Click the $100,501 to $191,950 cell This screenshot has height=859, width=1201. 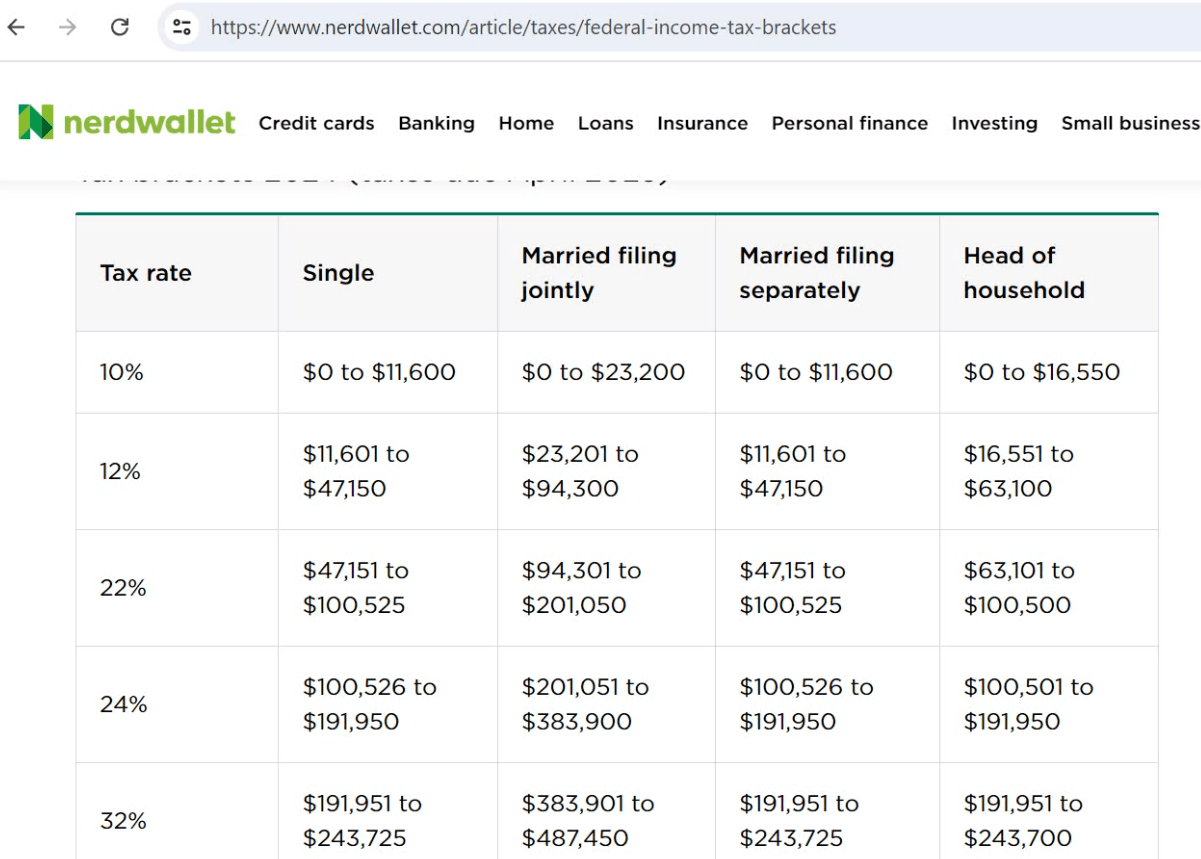tap(1049, 704)
